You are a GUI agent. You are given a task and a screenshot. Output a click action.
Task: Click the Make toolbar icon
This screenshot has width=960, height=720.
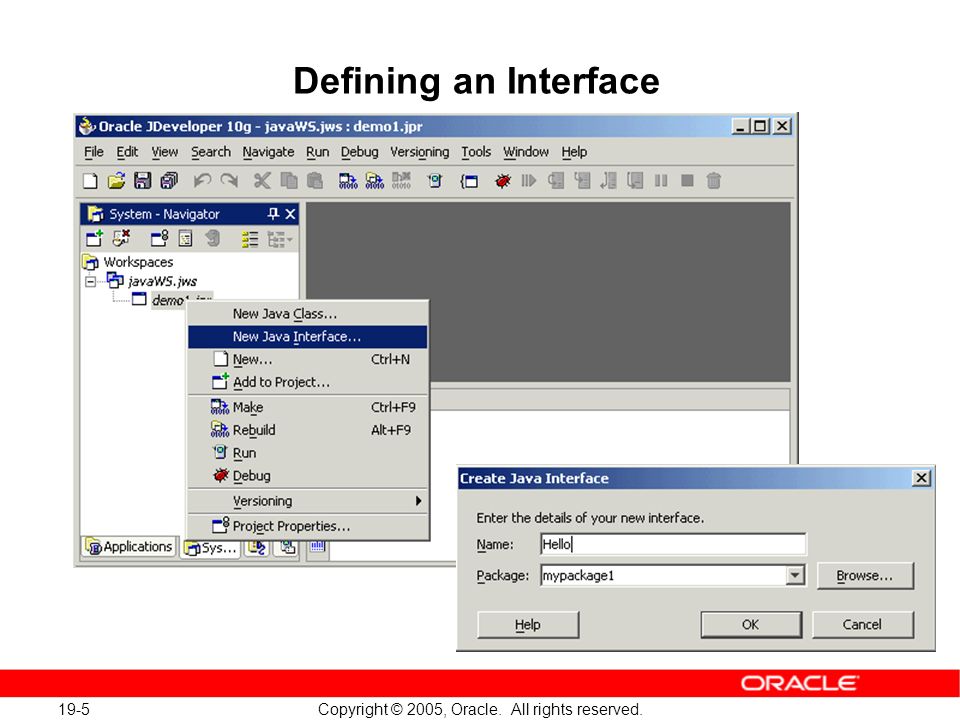click(x=348, y=181)
